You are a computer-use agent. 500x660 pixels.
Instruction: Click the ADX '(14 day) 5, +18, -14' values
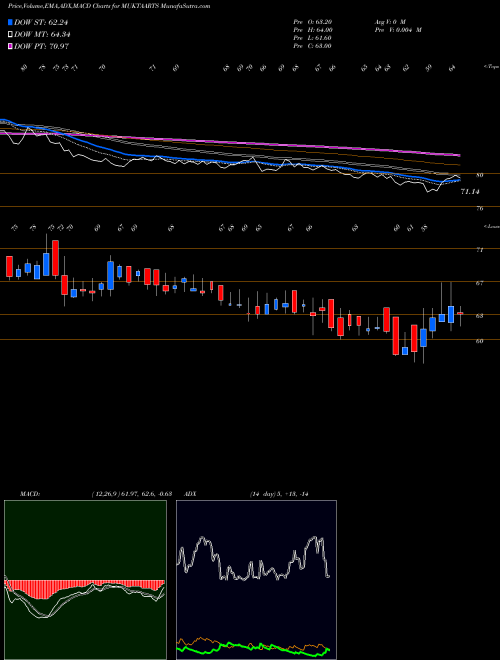point(279,494)
